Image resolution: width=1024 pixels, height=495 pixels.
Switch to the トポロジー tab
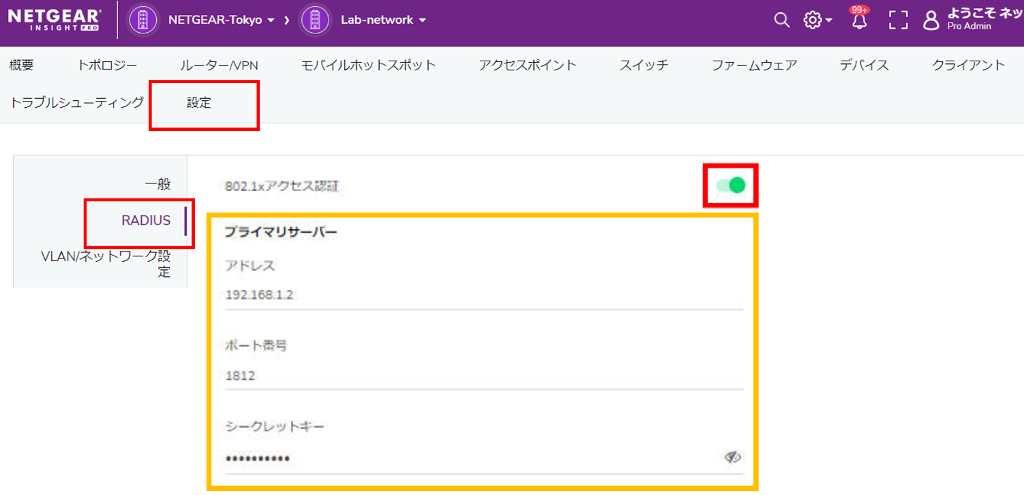coord(107,65)
